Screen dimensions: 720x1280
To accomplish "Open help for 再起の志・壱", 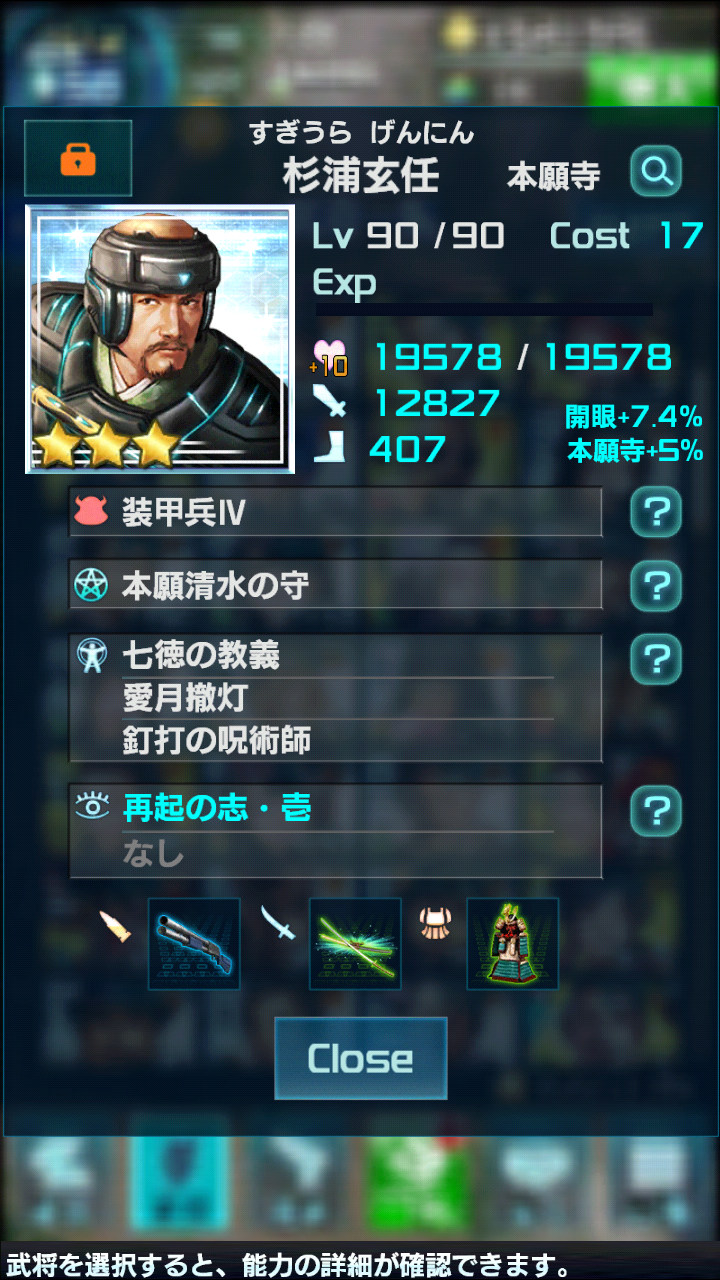I will coord(656,811).
